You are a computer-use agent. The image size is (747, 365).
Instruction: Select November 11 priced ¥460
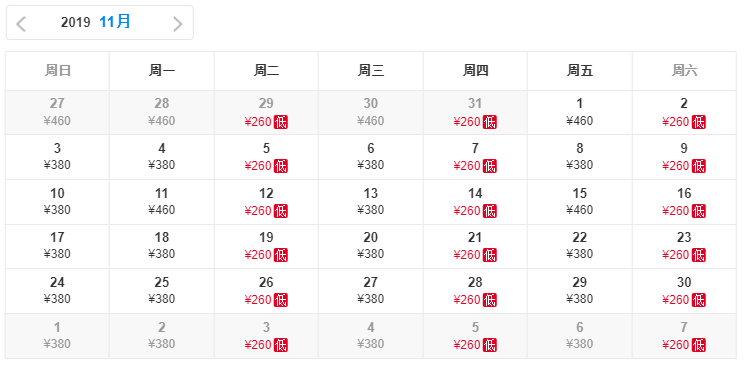[x=162, y=202]
